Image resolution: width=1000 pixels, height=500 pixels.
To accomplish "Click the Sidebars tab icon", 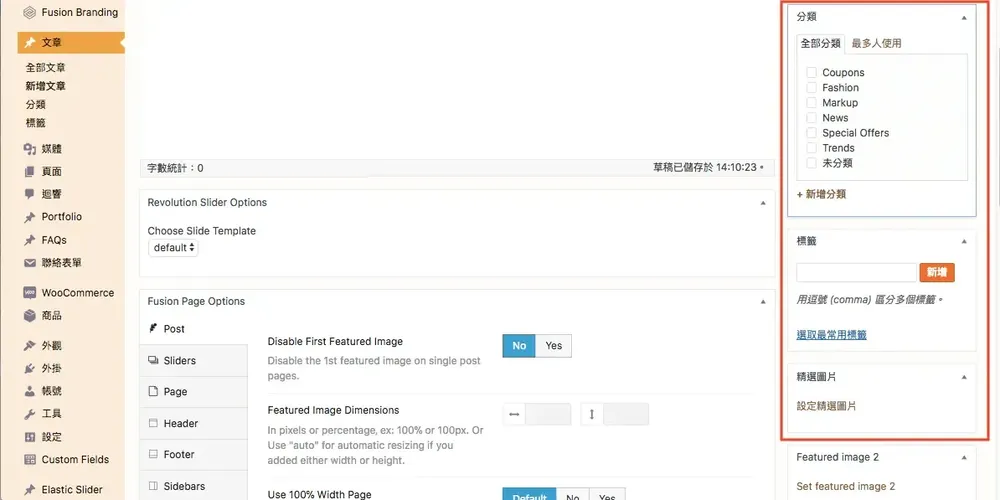I will (x=153, y=485).
